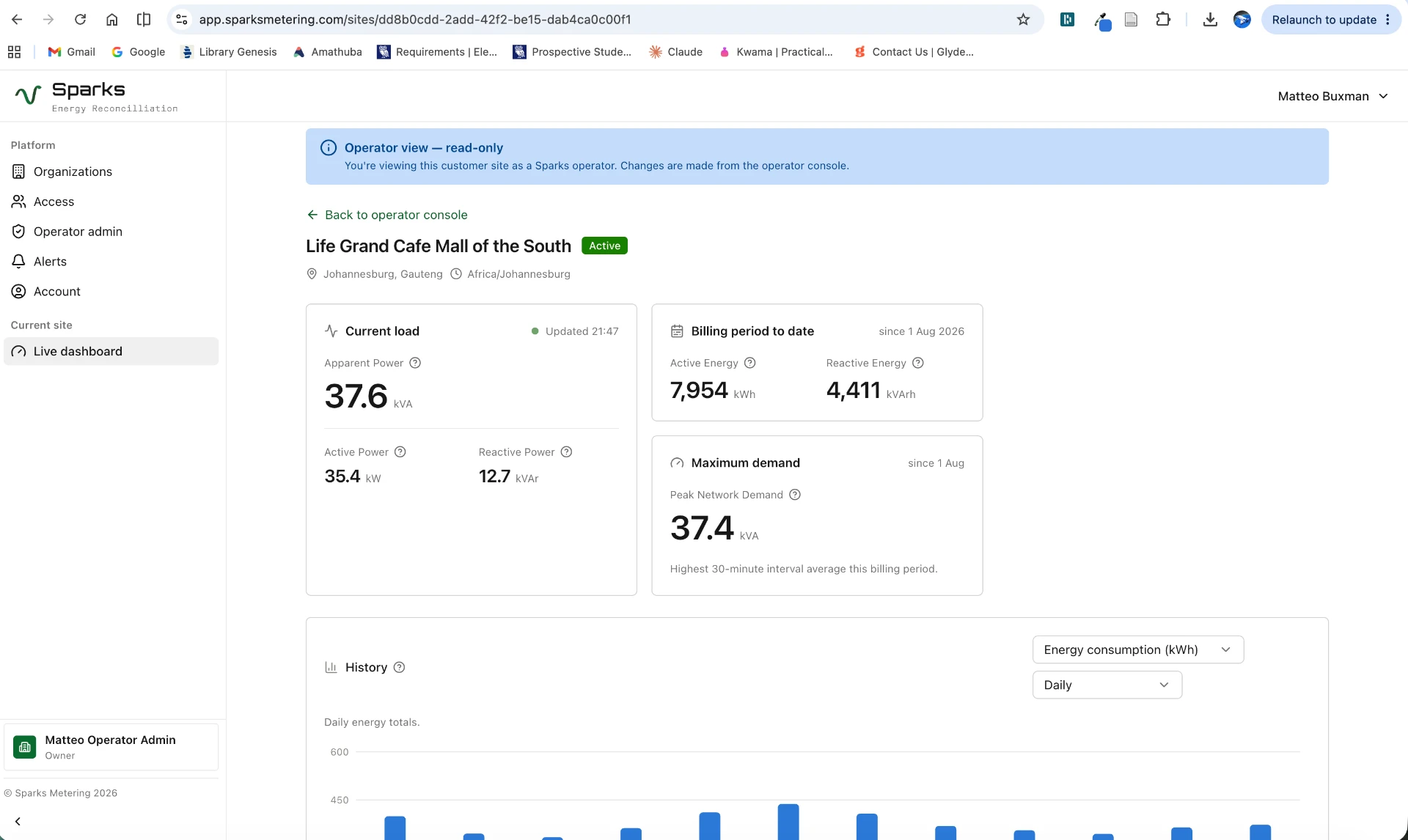
Task: Expand the Matteo Buxman user menu
Action: tap(1332, 96)
